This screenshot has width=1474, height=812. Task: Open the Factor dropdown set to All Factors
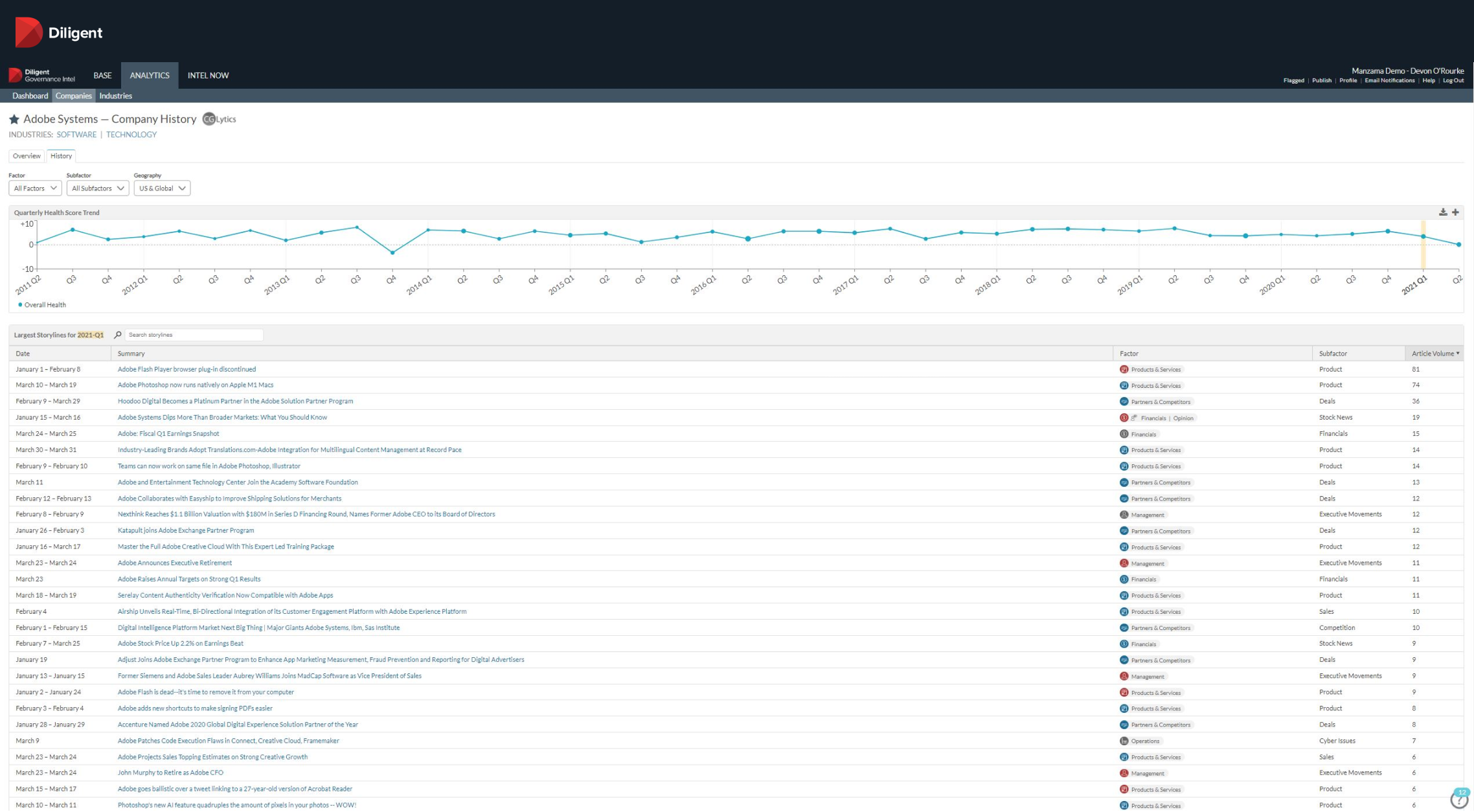point(35,188)
